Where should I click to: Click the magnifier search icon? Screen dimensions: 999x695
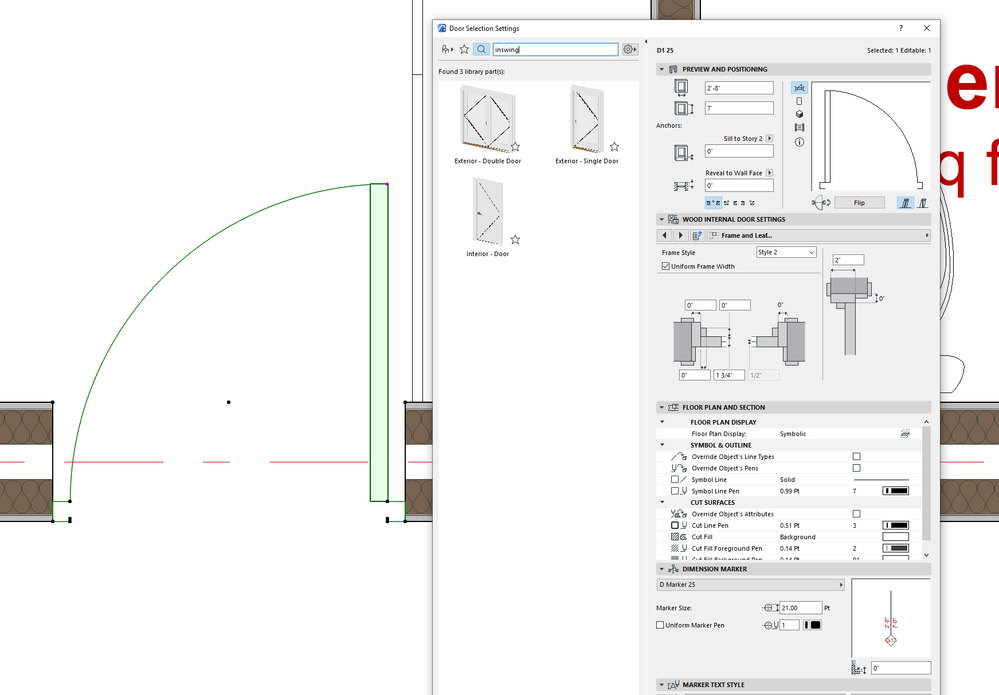[482, 48]
